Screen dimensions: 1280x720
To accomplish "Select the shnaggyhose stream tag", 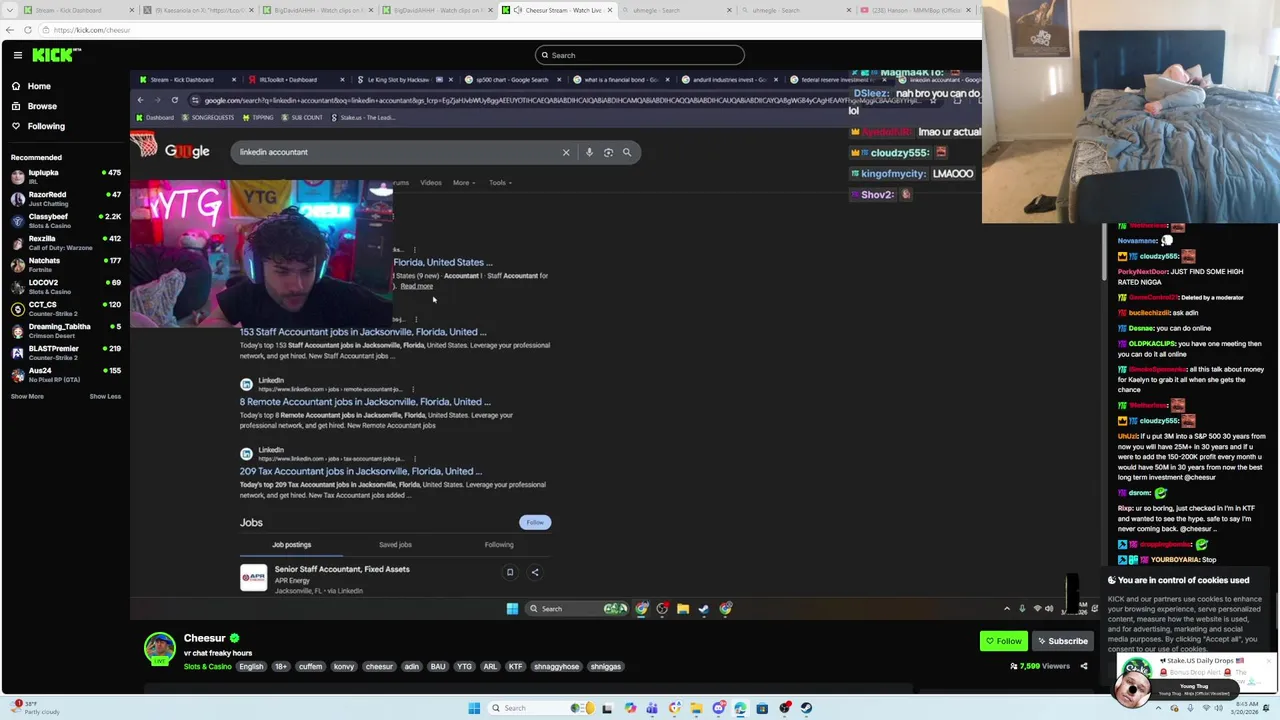I will pos(556,667).
